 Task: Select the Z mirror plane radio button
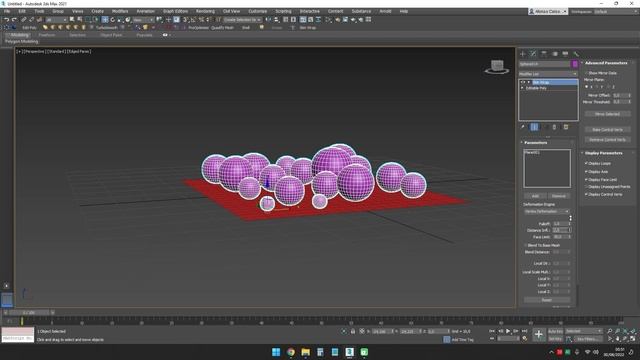609,87
